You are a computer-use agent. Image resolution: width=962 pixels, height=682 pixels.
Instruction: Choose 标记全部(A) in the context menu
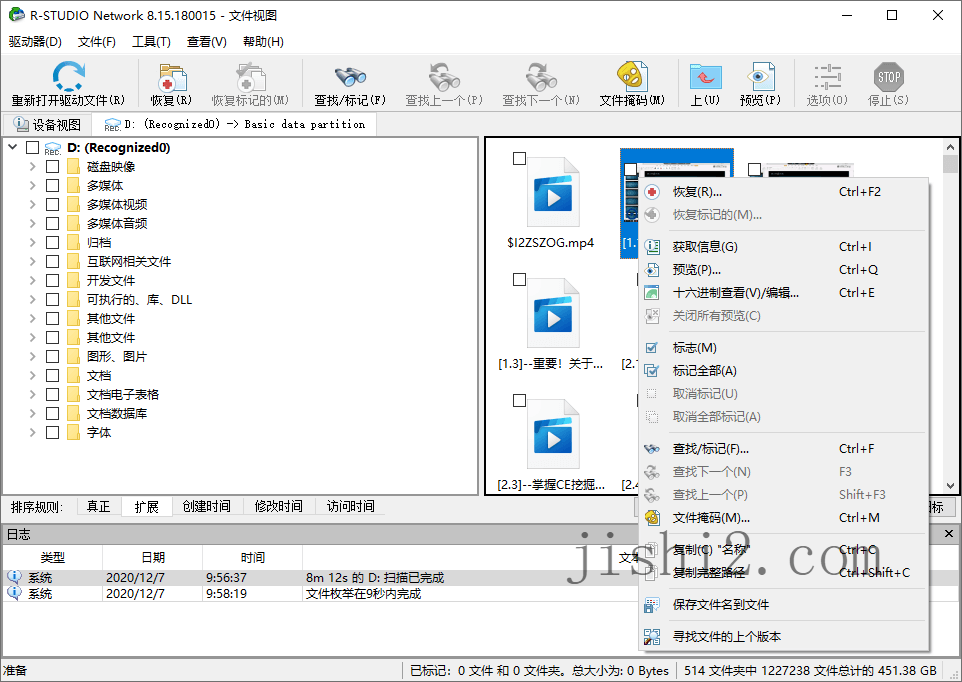pyautogui.click(x=783, y=370)
